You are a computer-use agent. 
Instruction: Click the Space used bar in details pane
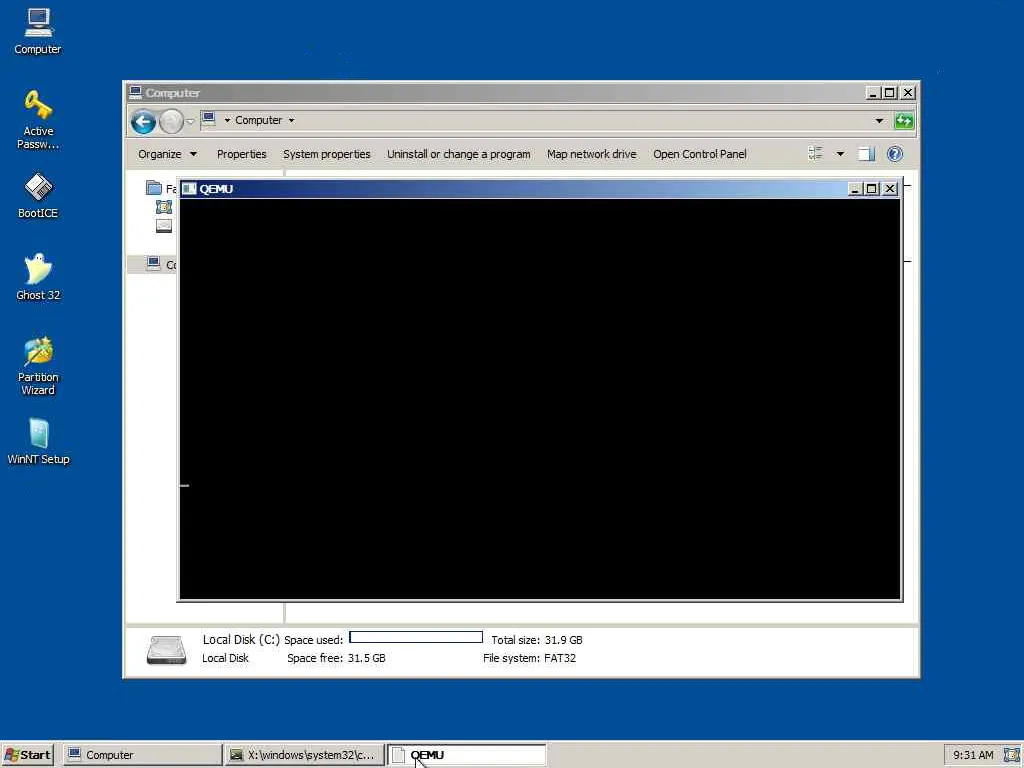[x=416, y=637]
